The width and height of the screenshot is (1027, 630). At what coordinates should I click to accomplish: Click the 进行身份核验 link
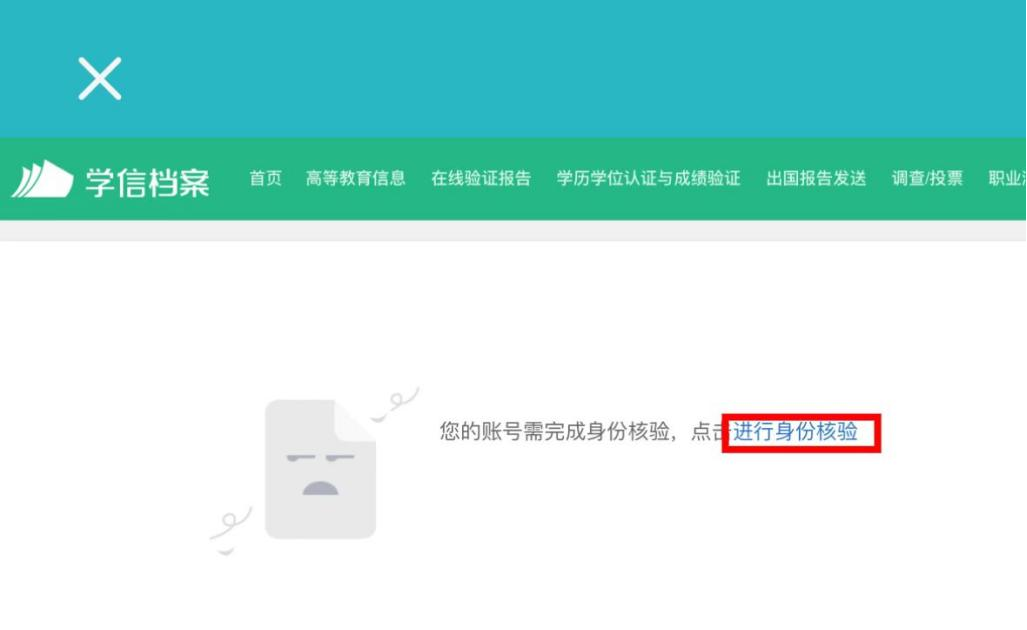[x=794, y=432]
